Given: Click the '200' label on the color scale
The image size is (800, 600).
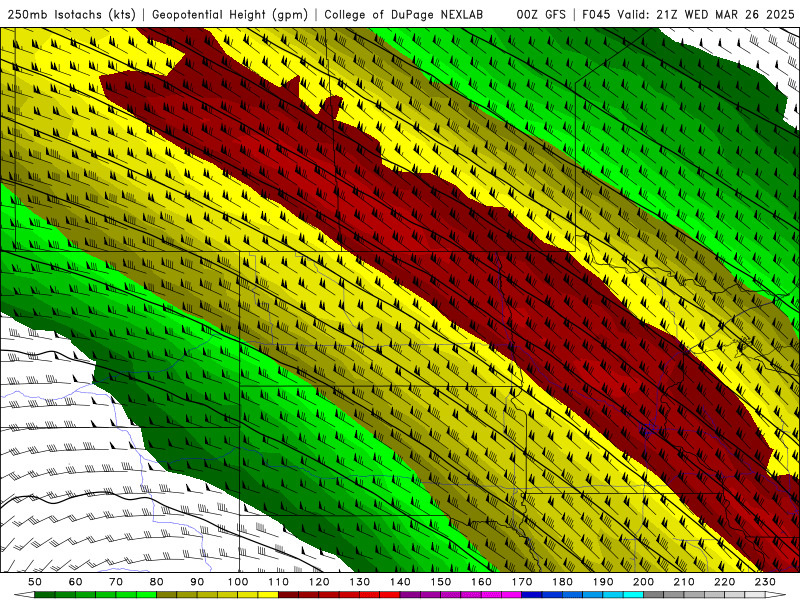Looking at the screenshot, I should tap(643, 582).
